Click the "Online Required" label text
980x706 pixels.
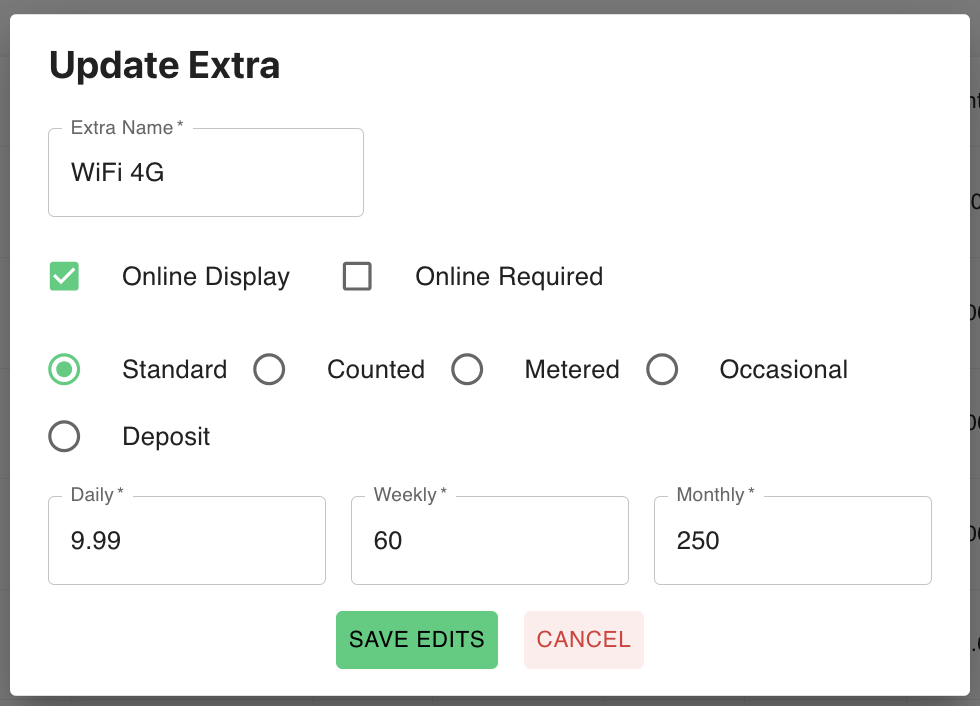(x=509, y=277)
